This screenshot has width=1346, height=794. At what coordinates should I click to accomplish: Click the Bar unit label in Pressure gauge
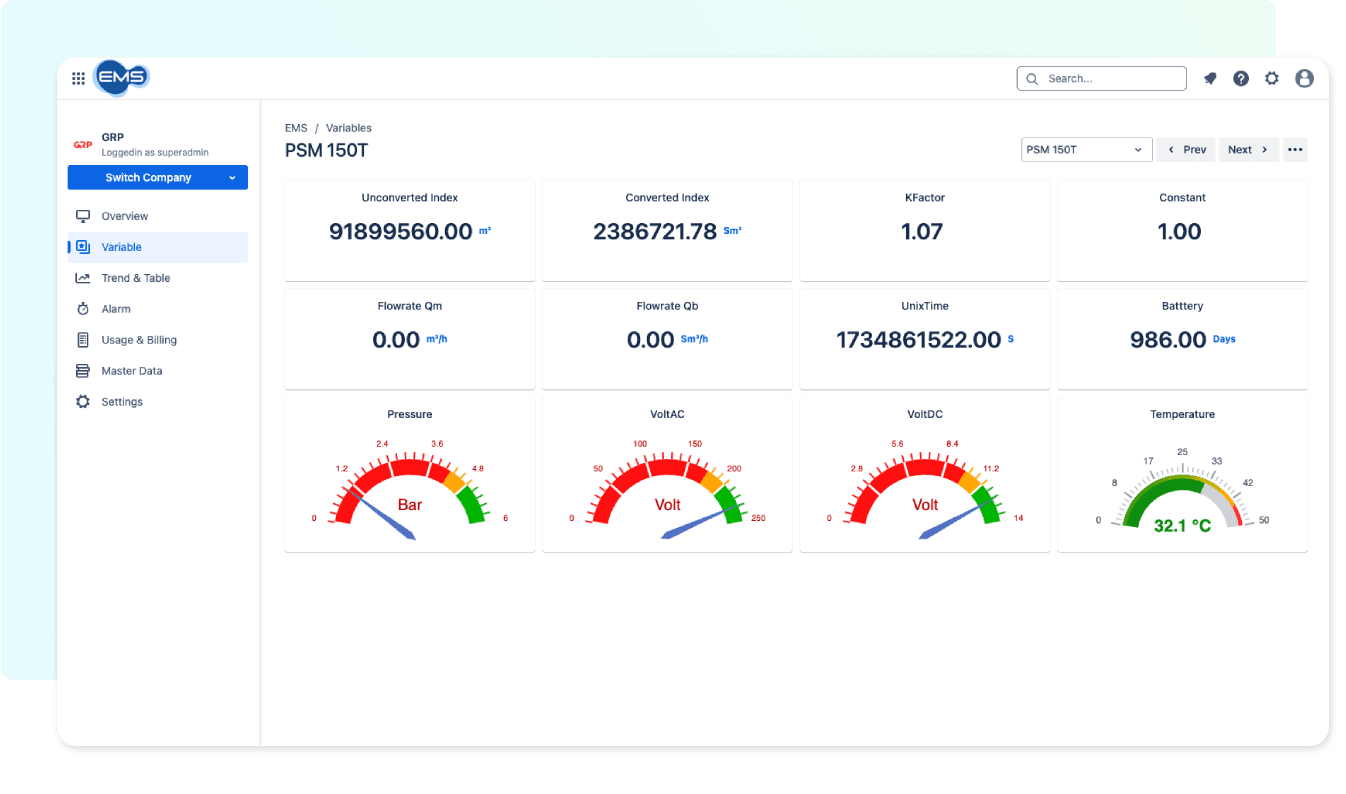click(410, 505)
